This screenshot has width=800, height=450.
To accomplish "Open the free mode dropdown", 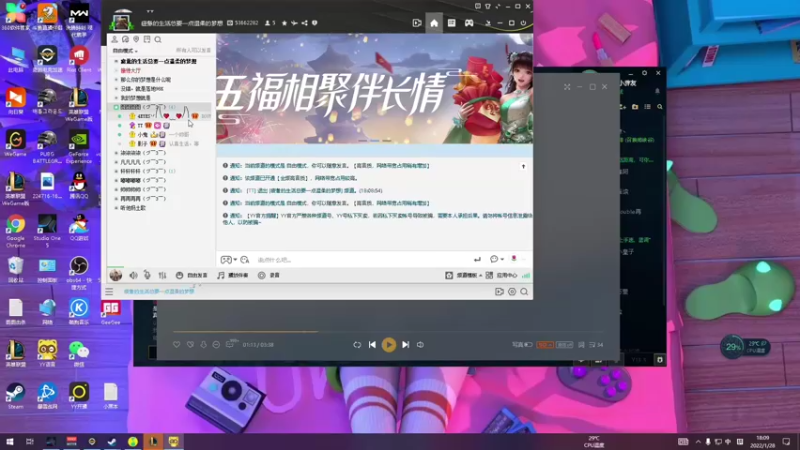I will pos(125,51).
